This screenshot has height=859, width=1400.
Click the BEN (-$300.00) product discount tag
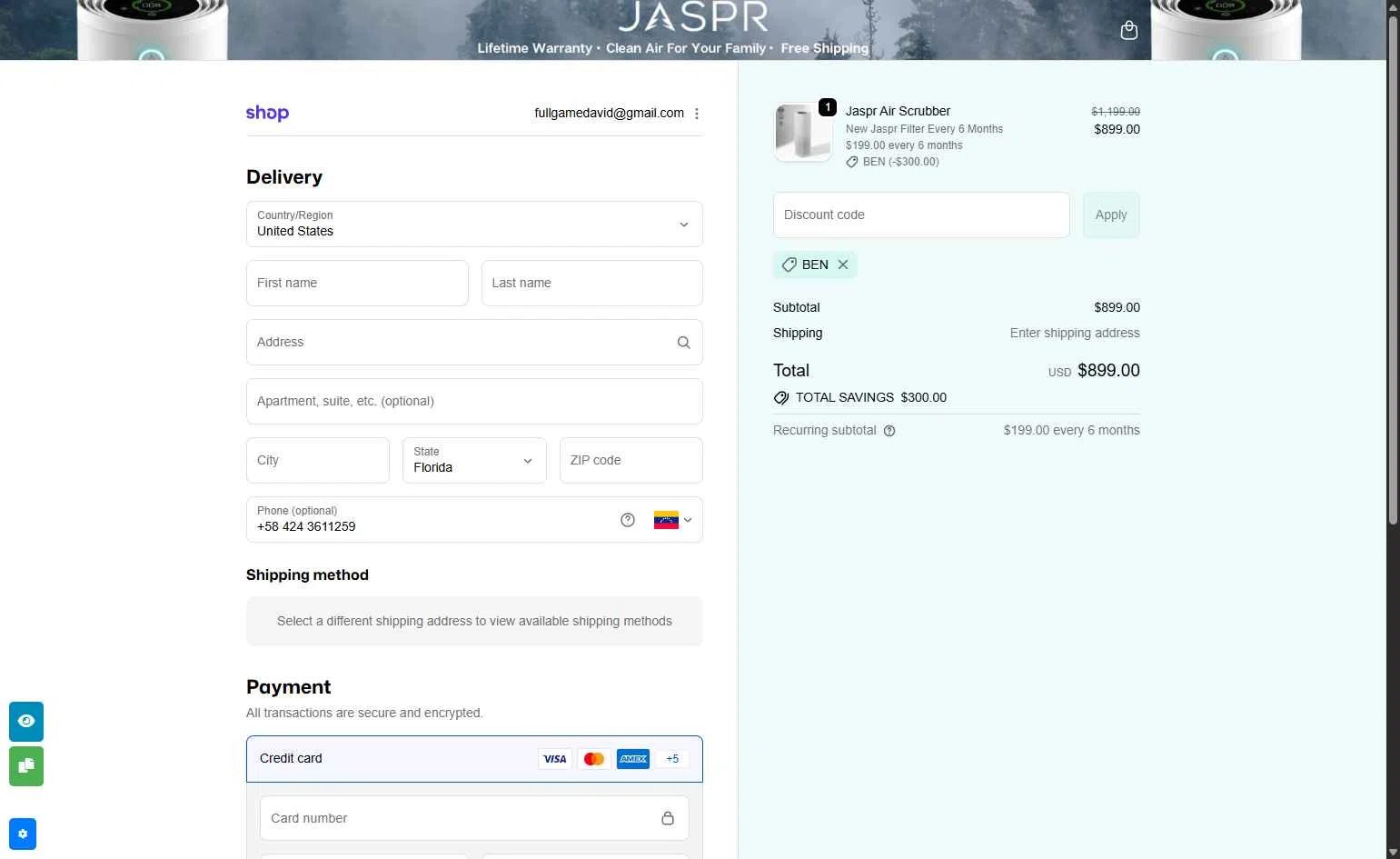(x=892, y=162)
